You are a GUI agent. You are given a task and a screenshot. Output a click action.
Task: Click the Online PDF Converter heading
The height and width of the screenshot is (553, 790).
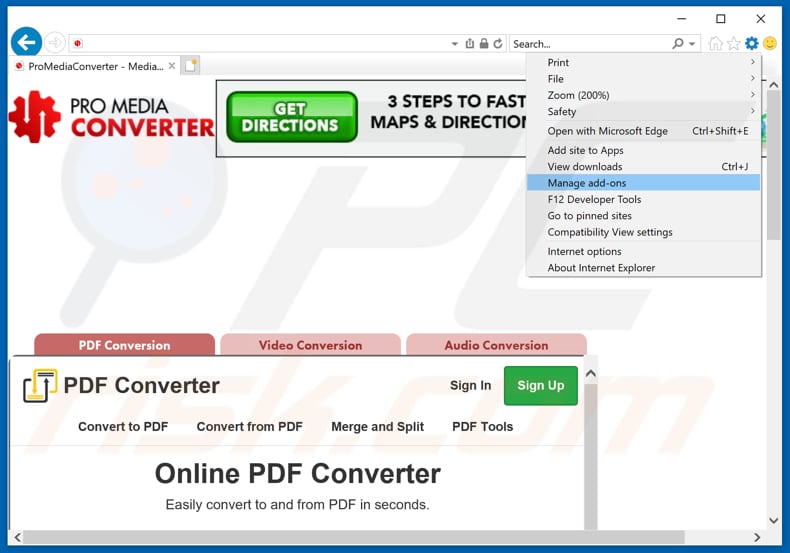tap(298, 474)
